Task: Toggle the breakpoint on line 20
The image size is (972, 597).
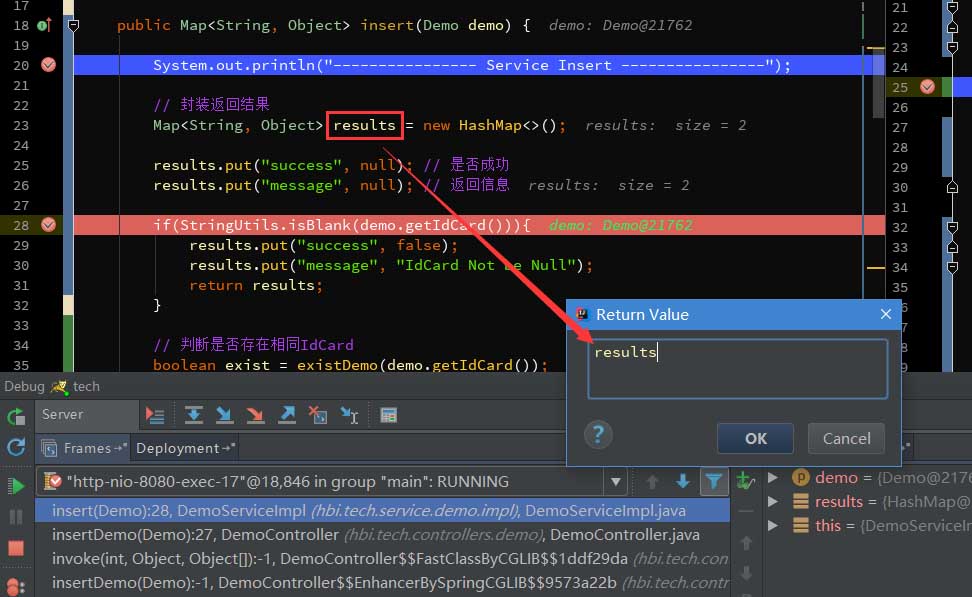Action: point(48,64)
